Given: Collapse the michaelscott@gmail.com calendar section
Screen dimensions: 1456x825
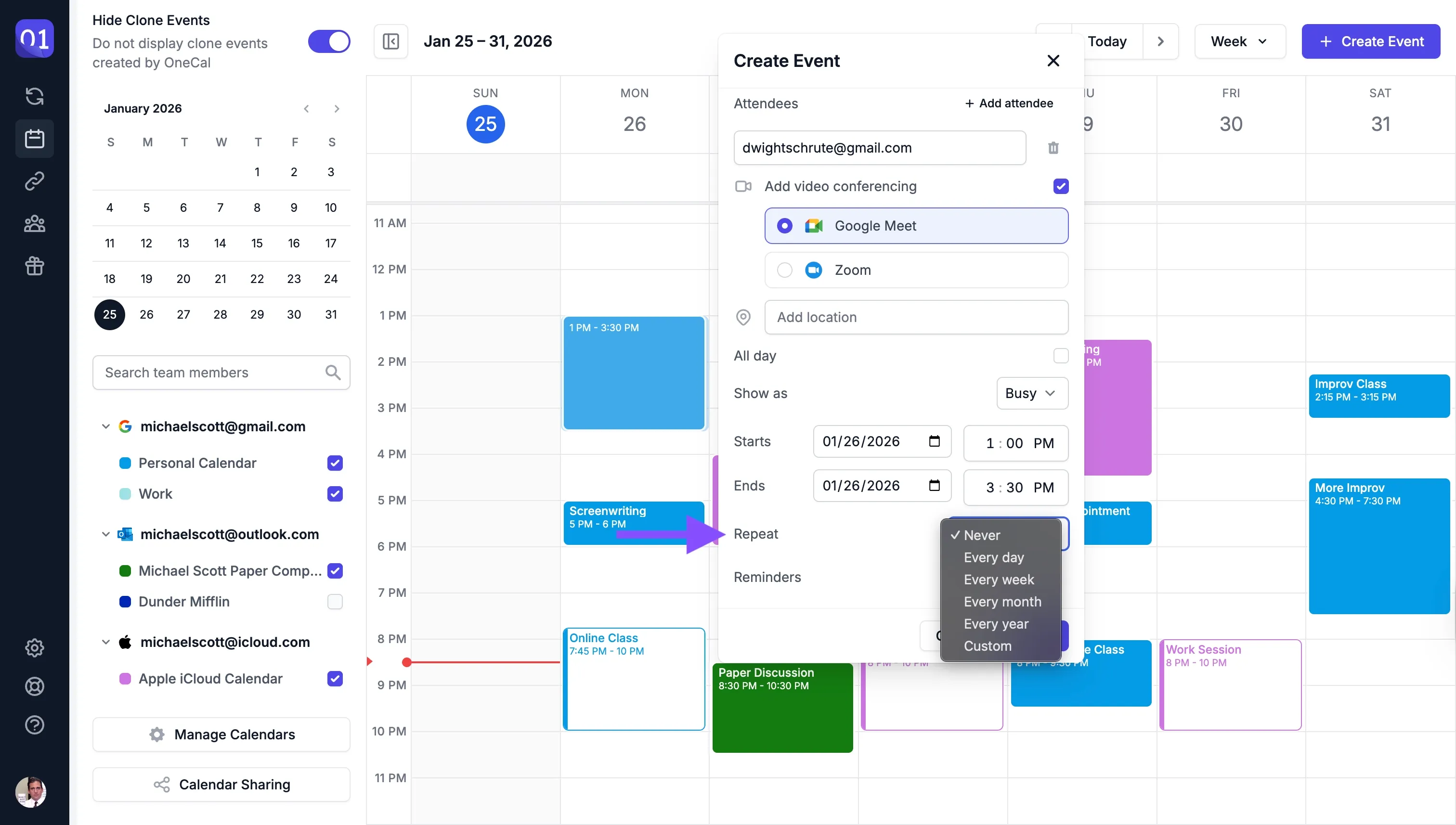Looking at the screenshot, I should 105,426.
